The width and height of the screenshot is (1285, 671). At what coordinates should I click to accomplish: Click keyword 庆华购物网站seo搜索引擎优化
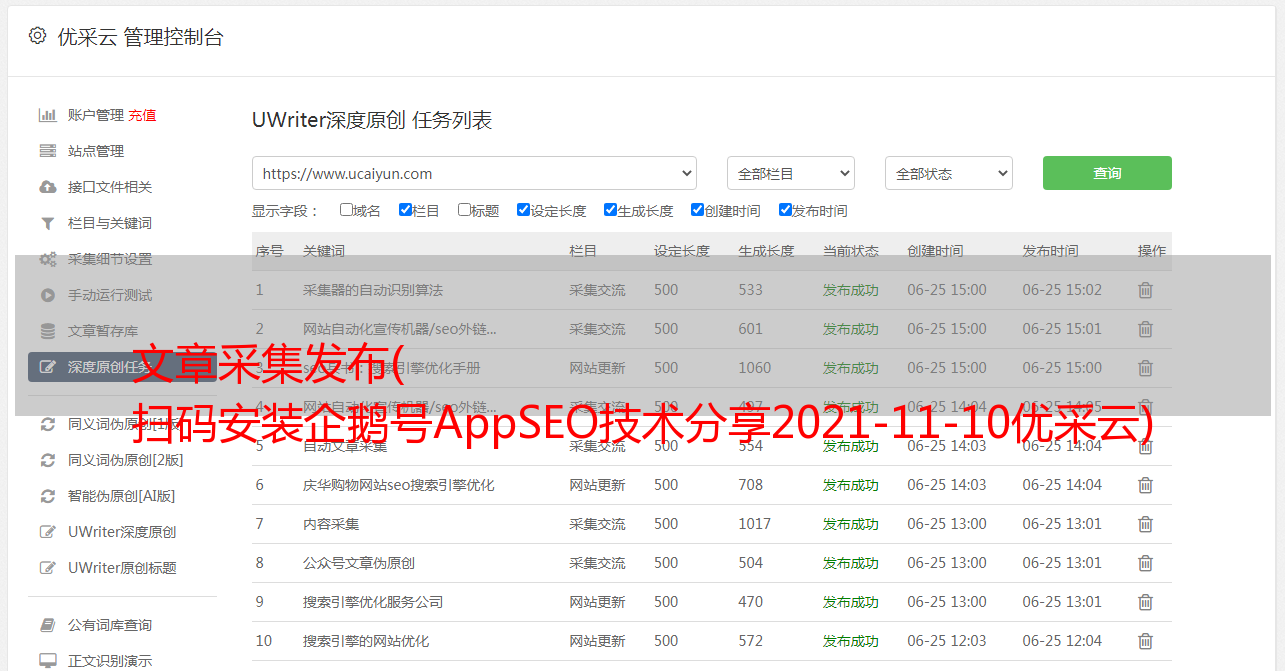coord(399,485)
